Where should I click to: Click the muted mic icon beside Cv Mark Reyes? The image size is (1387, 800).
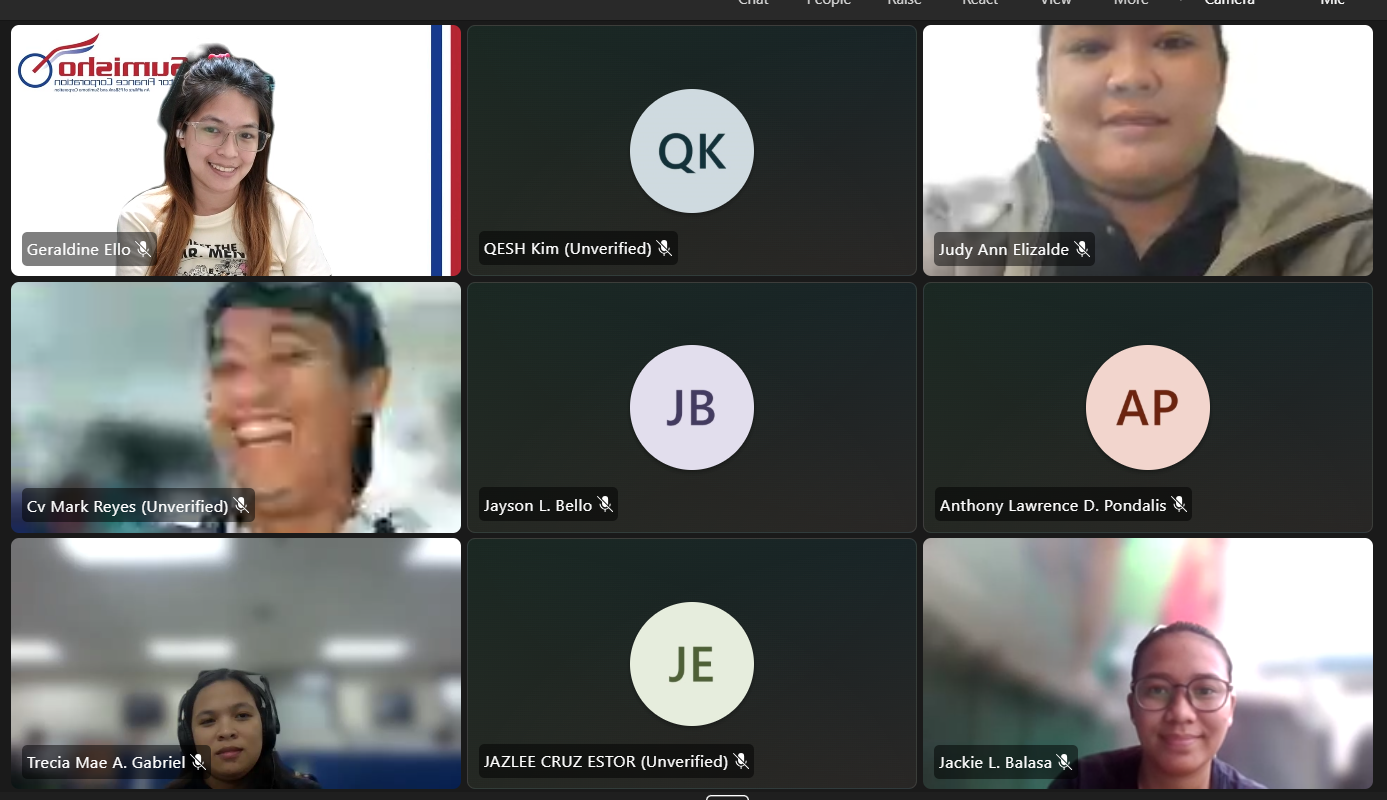[241, 506]
